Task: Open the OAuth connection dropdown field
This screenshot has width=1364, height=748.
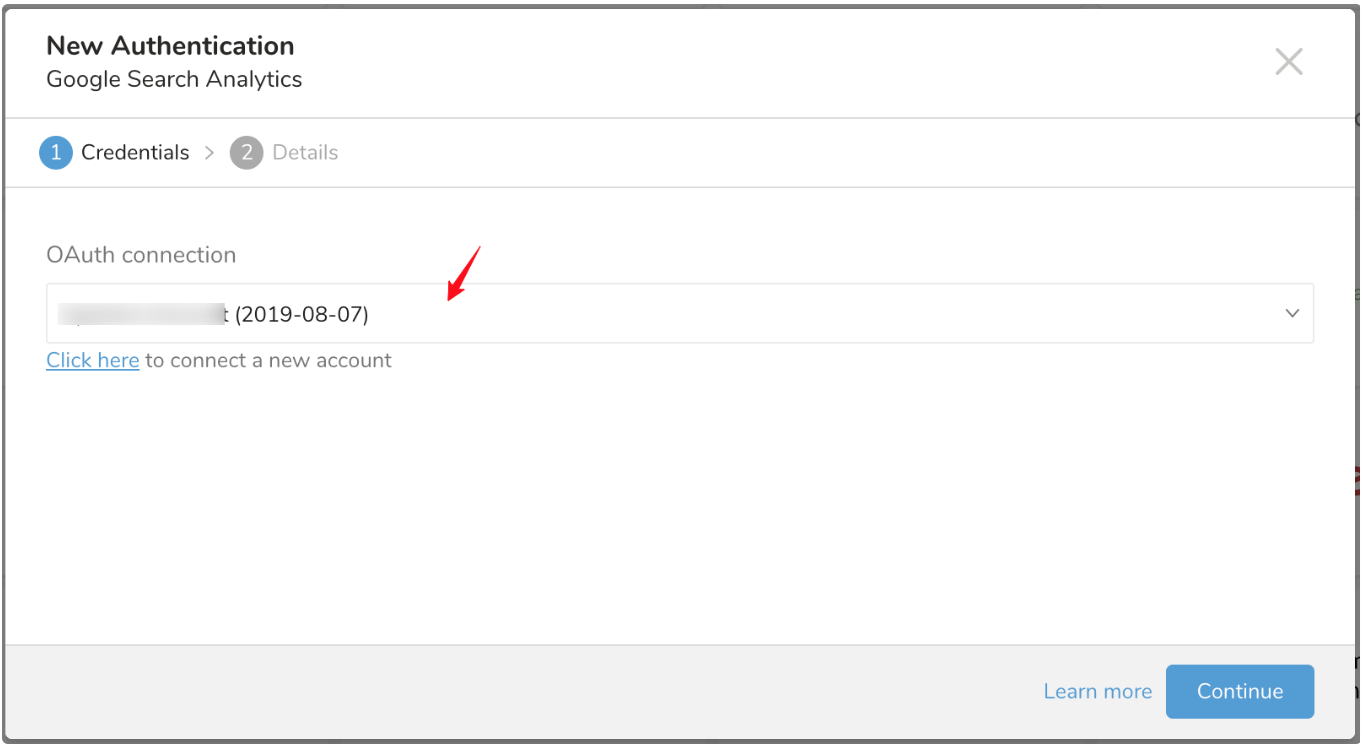Action: [x=680, y=314]
